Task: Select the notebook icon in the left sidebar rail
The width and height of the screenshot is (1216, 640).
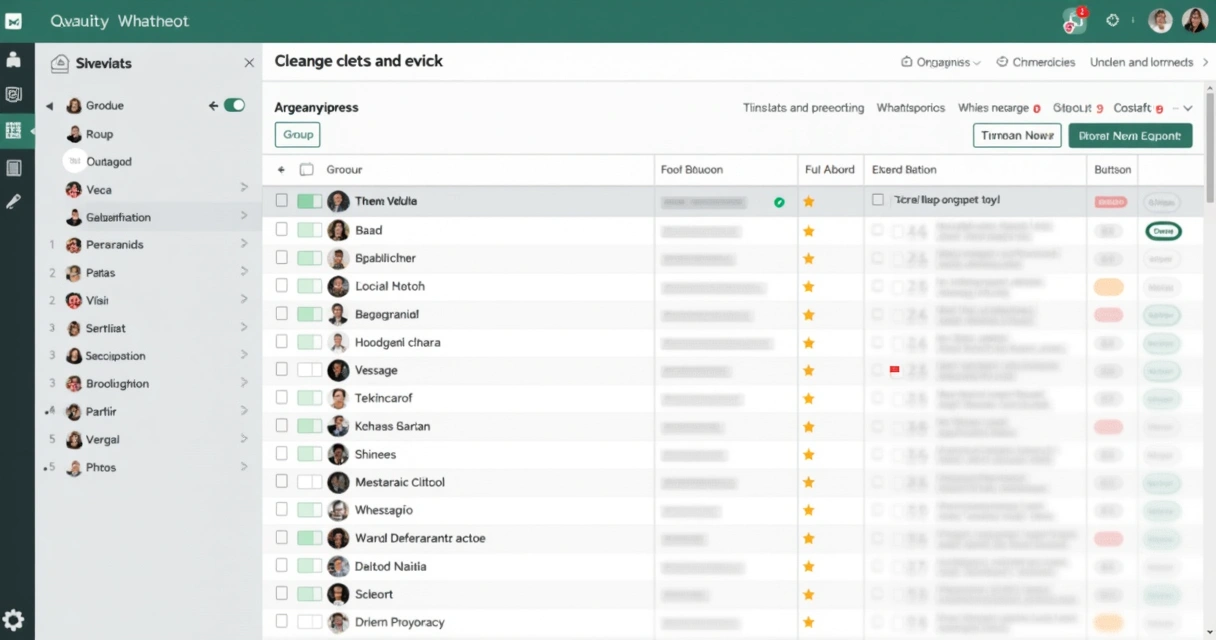Action: 13,167
